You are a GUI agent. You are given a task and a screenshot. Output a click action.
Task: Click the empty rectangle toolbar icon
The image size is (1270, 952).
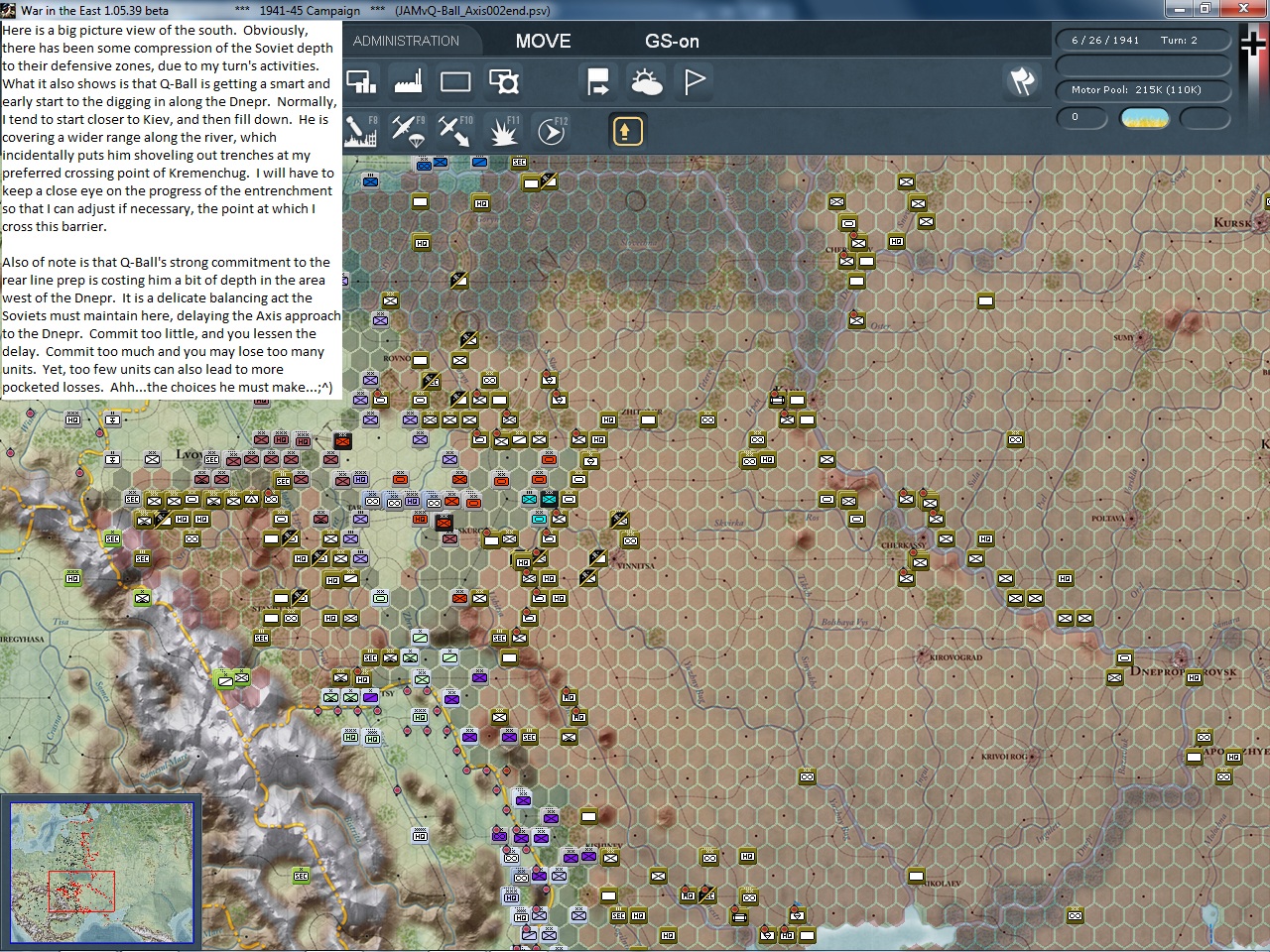click(x=455, y=81)
